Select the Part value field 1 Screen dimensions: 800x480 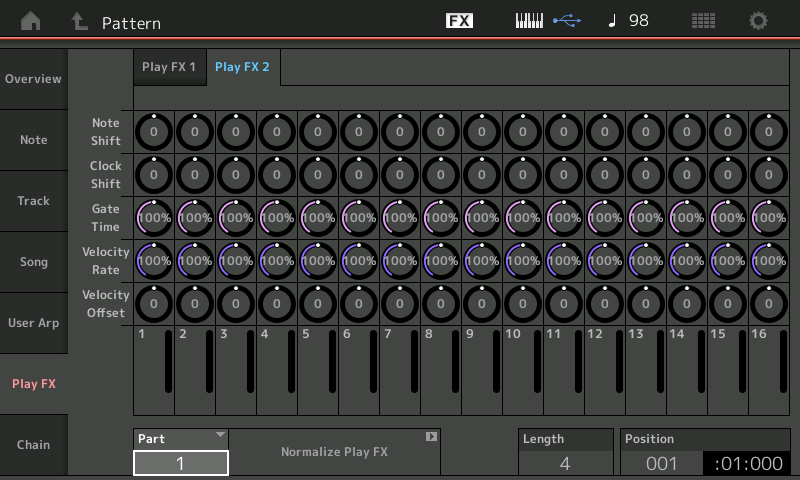181,463
